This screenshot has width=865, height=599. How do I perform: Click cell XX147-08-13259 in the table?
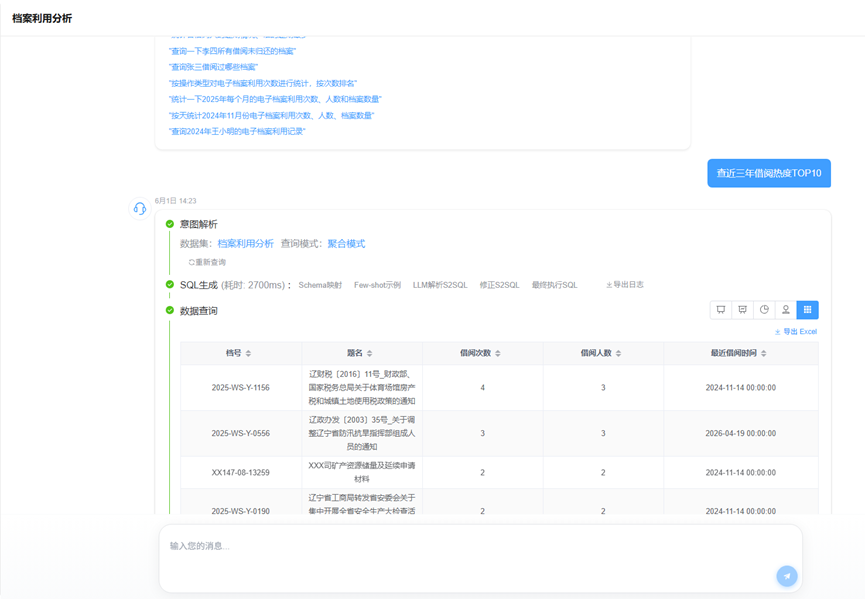pos(241,473)
